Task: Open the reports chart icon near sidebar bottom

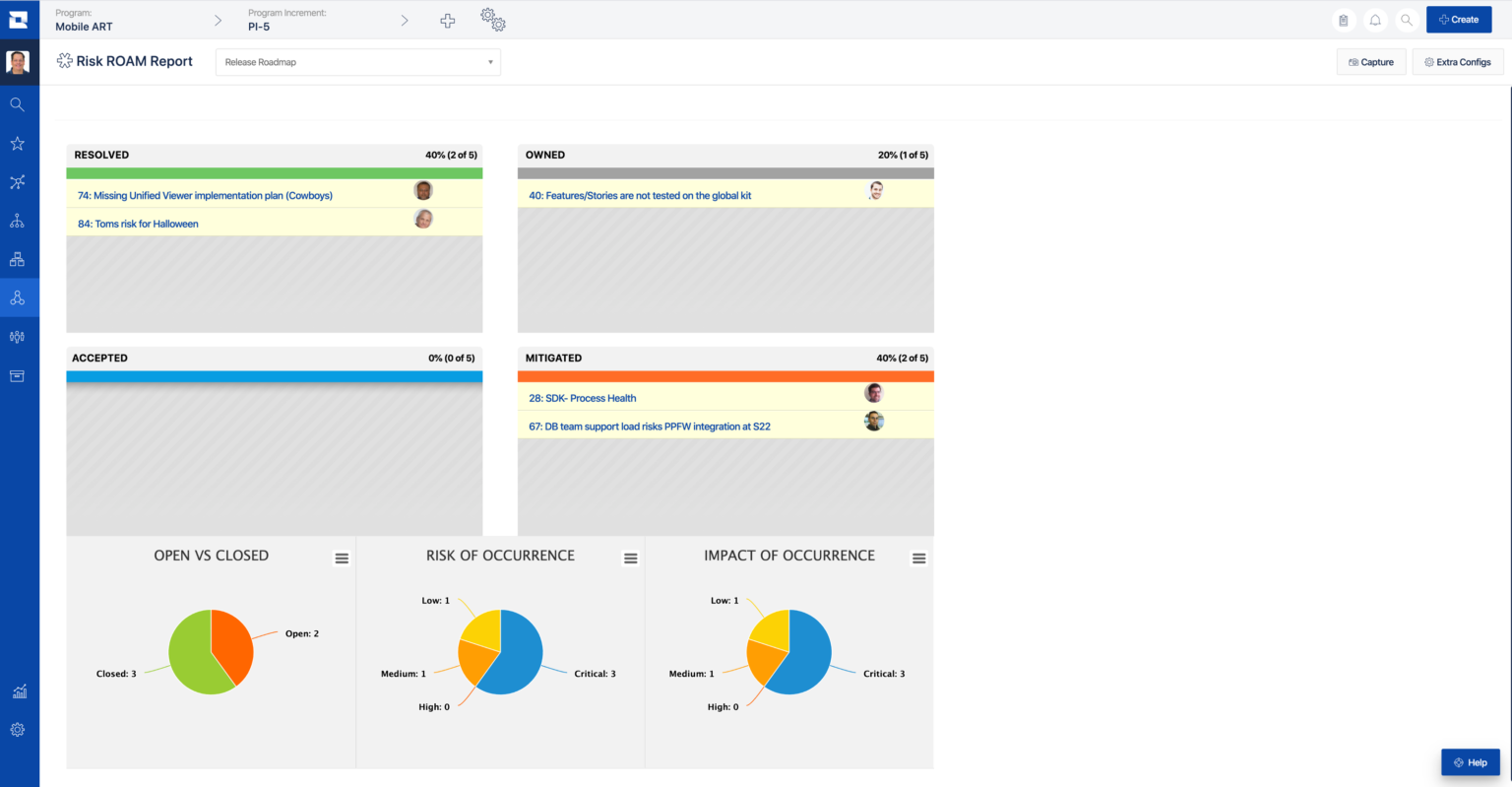Action: click(x=19, y=690)
